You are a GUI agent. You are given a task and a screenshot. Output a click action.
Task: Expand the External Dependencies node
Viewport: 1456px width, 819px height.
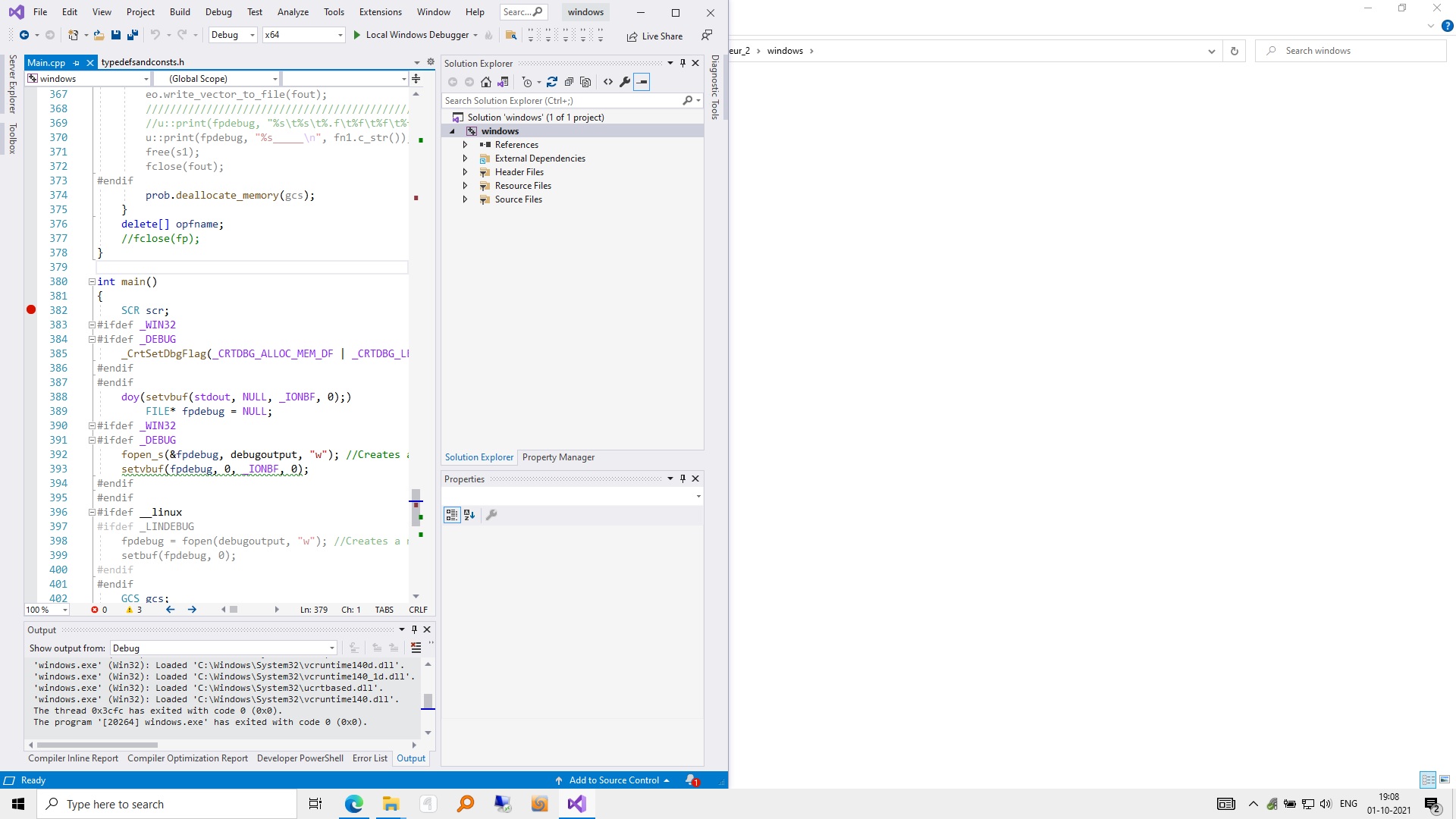pyautogui.click(x=465, y=158)
